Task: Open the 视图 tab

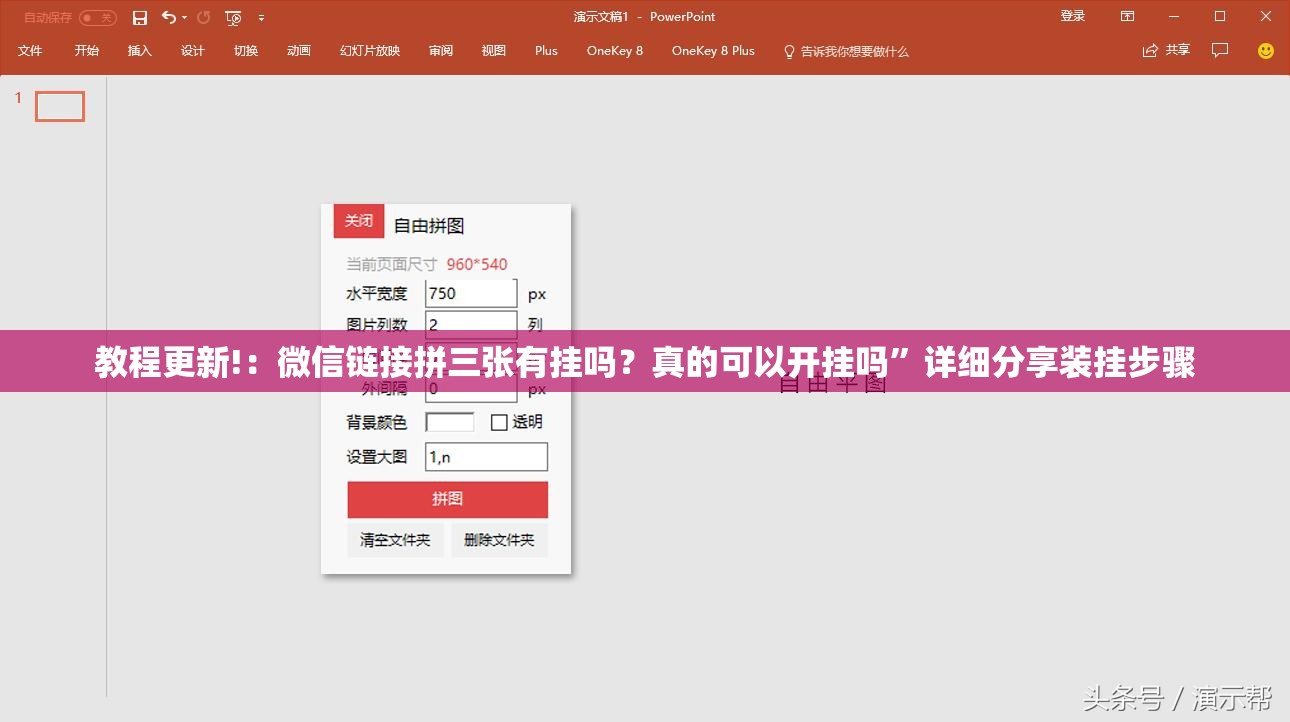Action: [x=494, y=51]
